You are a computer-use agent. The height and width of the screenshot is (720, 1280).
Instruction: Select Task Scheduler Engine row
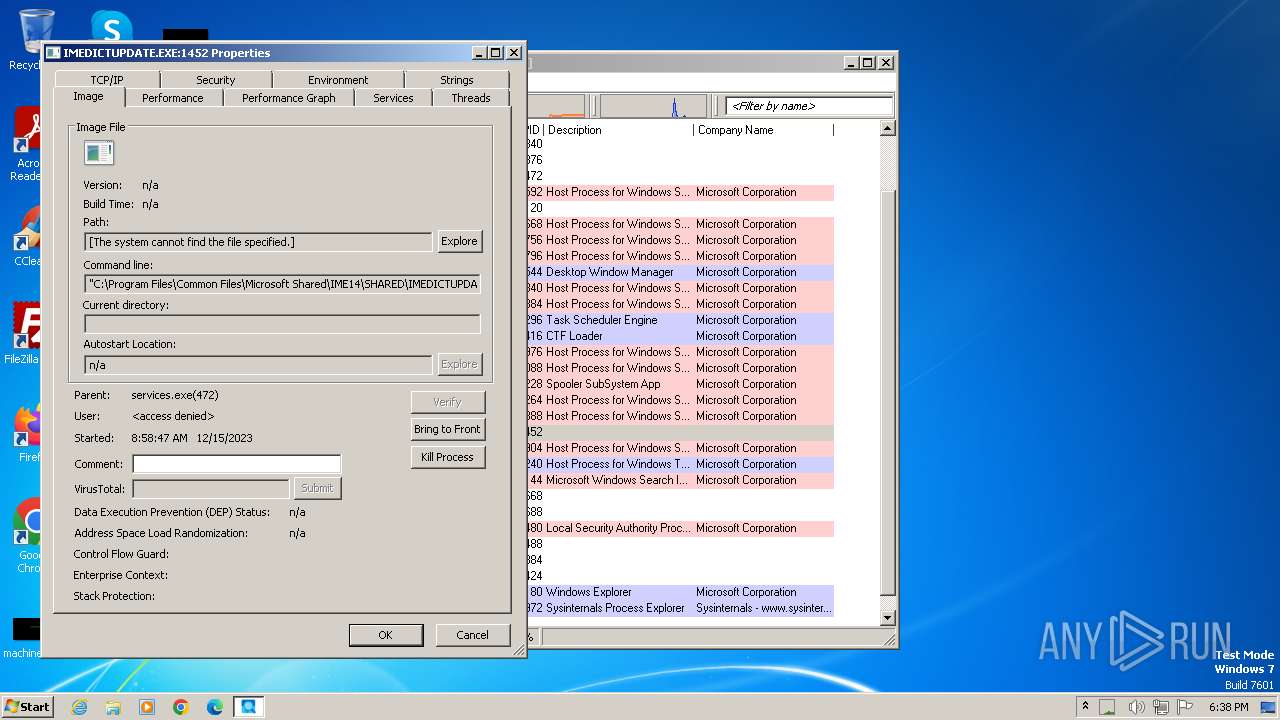pos(680,320)
